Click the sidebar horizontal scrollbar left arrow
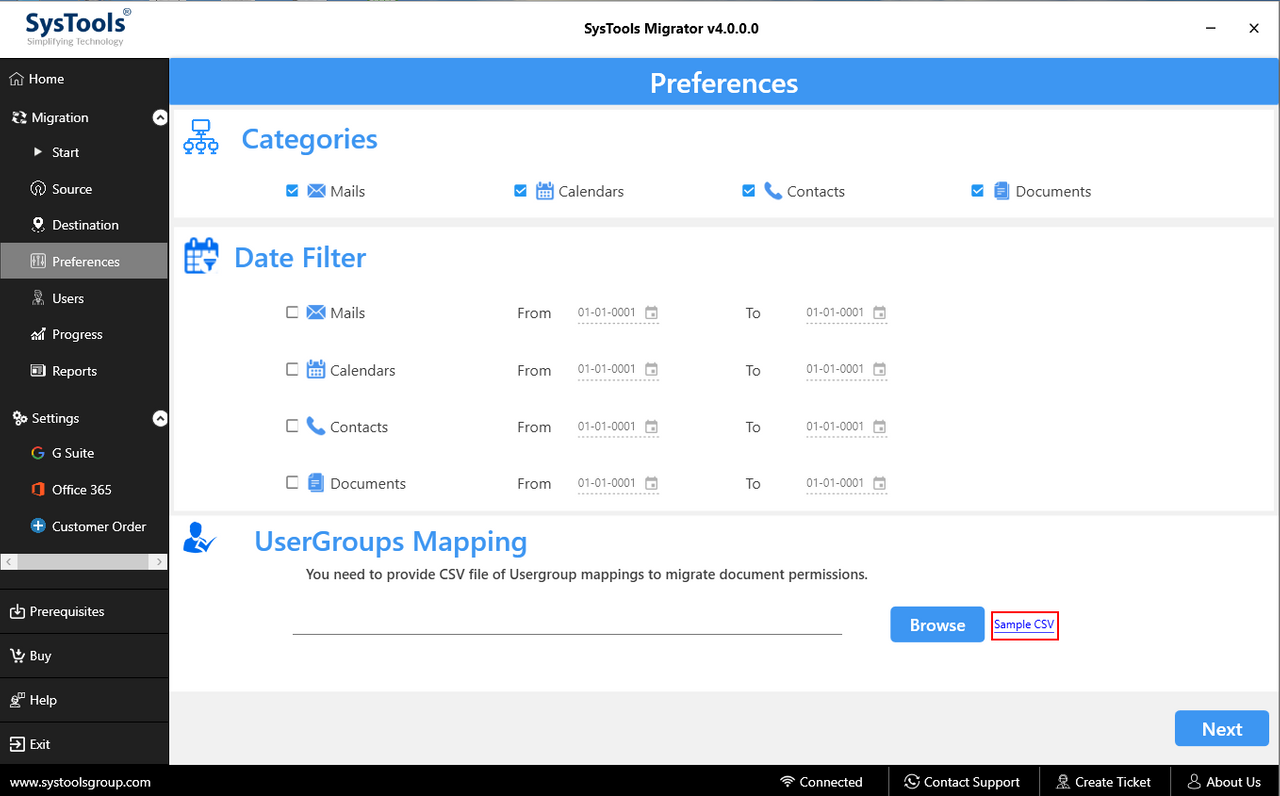1280x796 pixels. [x=8, y=563]
